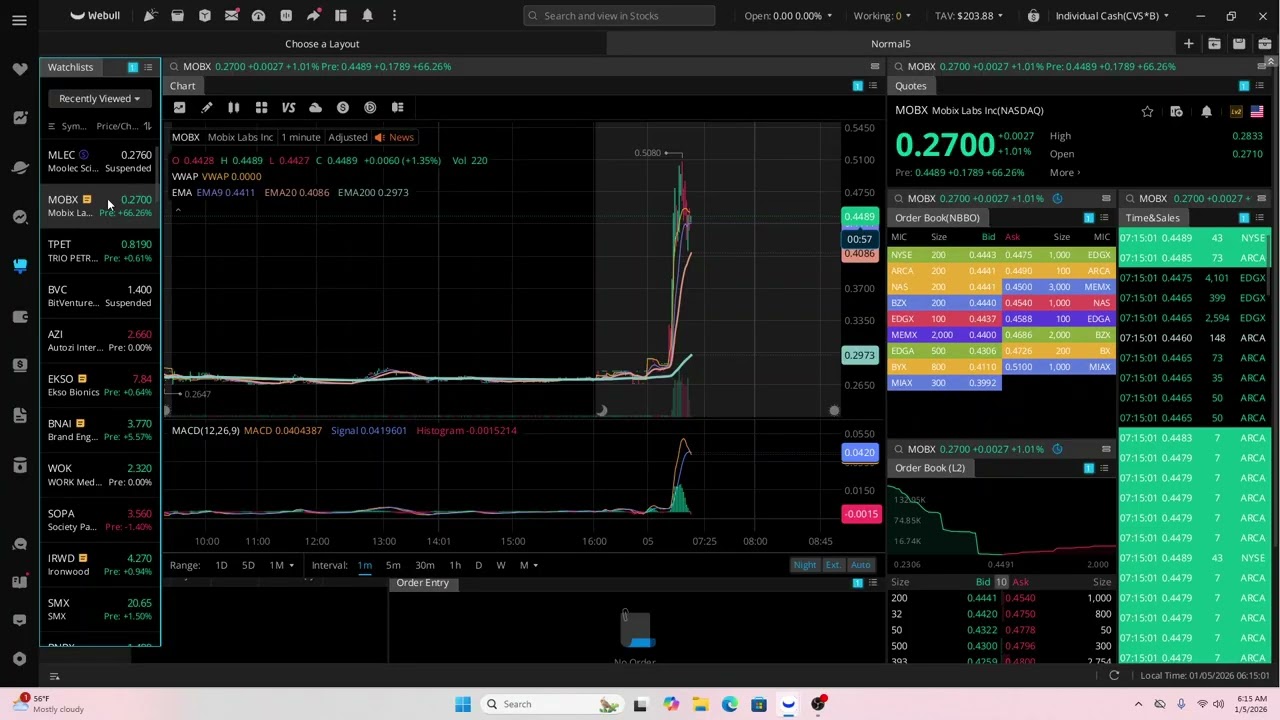Click the Lv2 badge in Quotes panel
1280x720 pixels.
click(x=1236, y=112)
